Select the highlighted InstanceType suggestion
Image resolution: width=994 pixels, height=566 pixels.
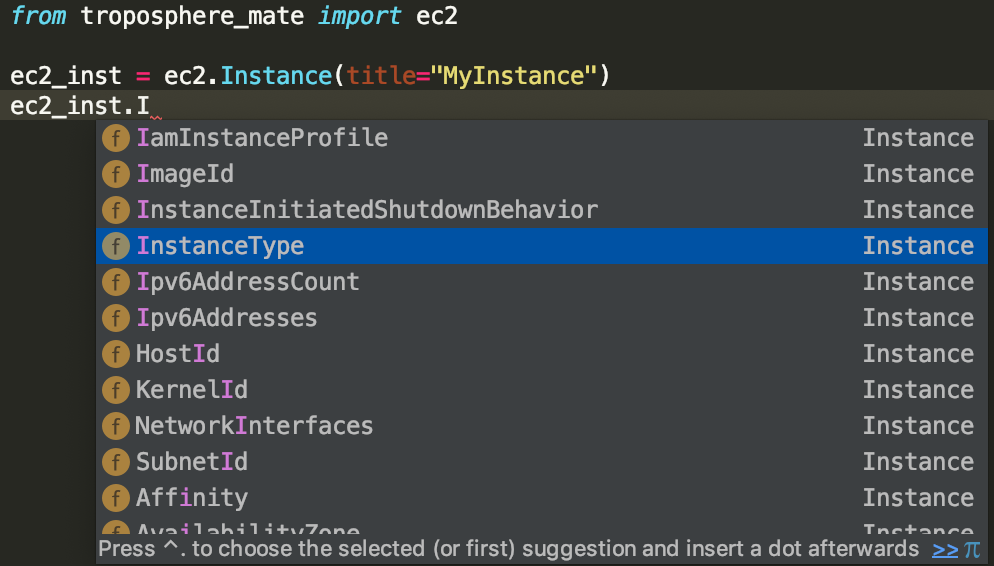[x=220, y=246]
